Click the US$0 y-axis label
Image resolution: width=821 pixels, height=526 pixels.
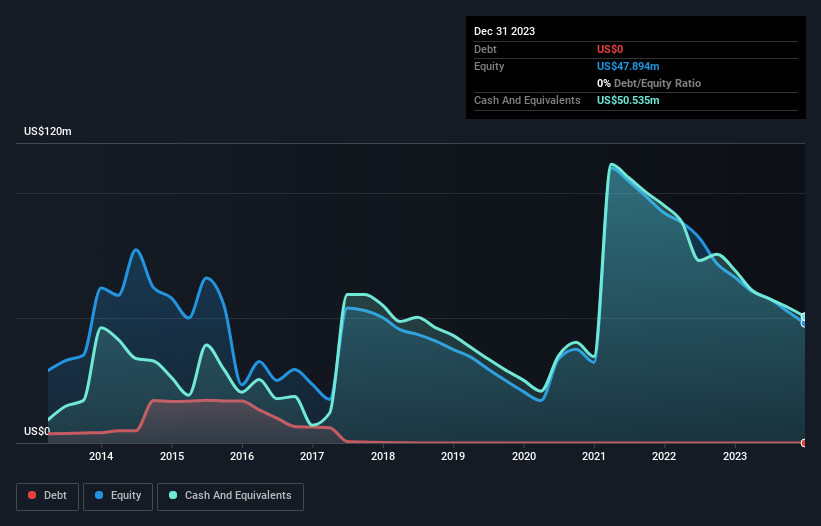(x=37, y=431)
